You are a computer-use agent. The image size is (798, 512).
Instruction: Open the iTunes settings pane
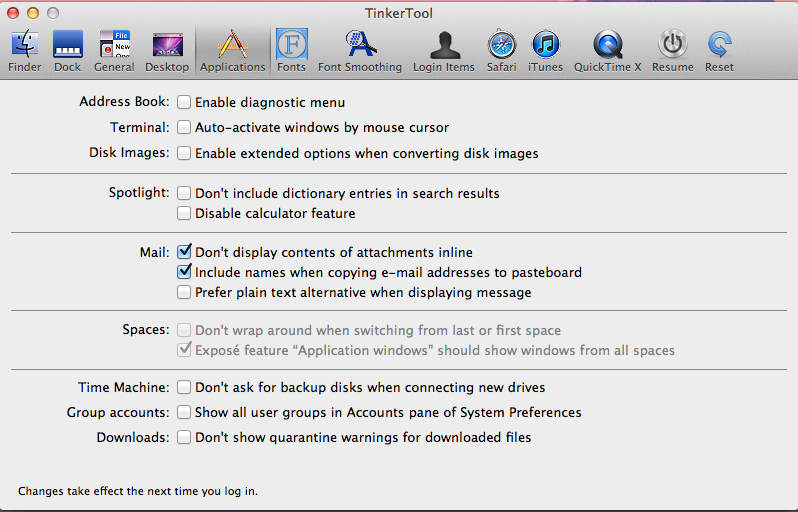click(x=545, y=51)
